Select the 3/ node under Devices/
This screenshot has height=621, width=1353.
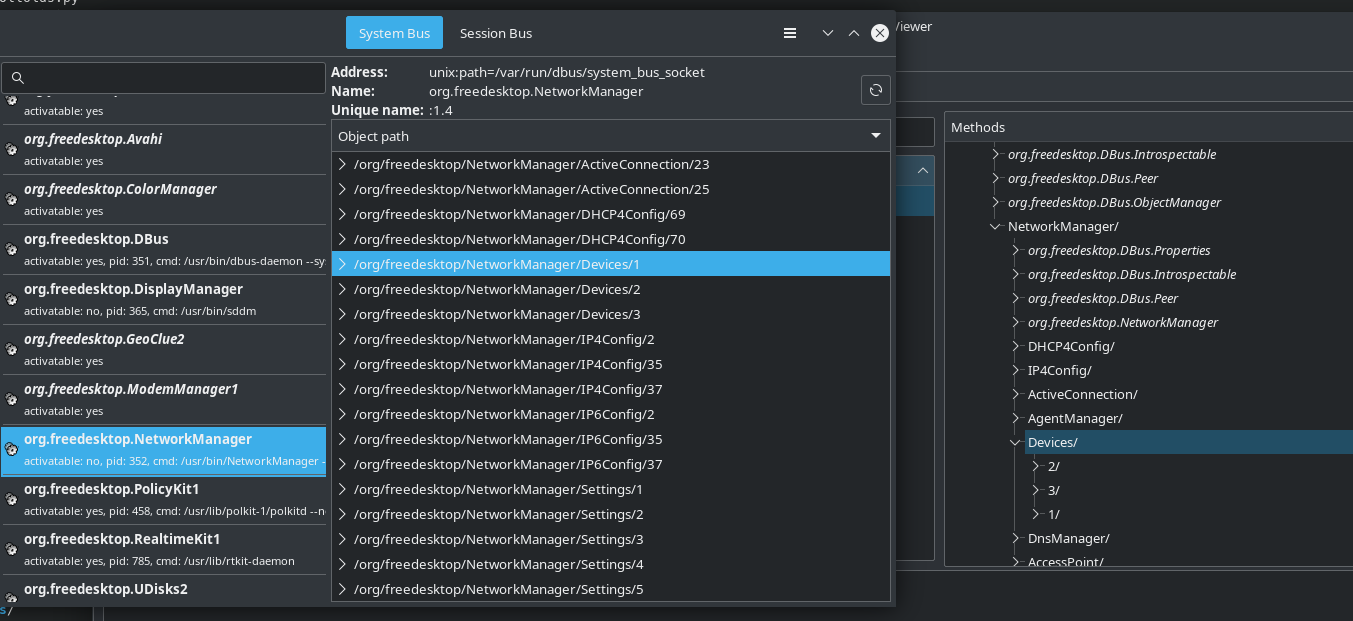click(1054, 490)
